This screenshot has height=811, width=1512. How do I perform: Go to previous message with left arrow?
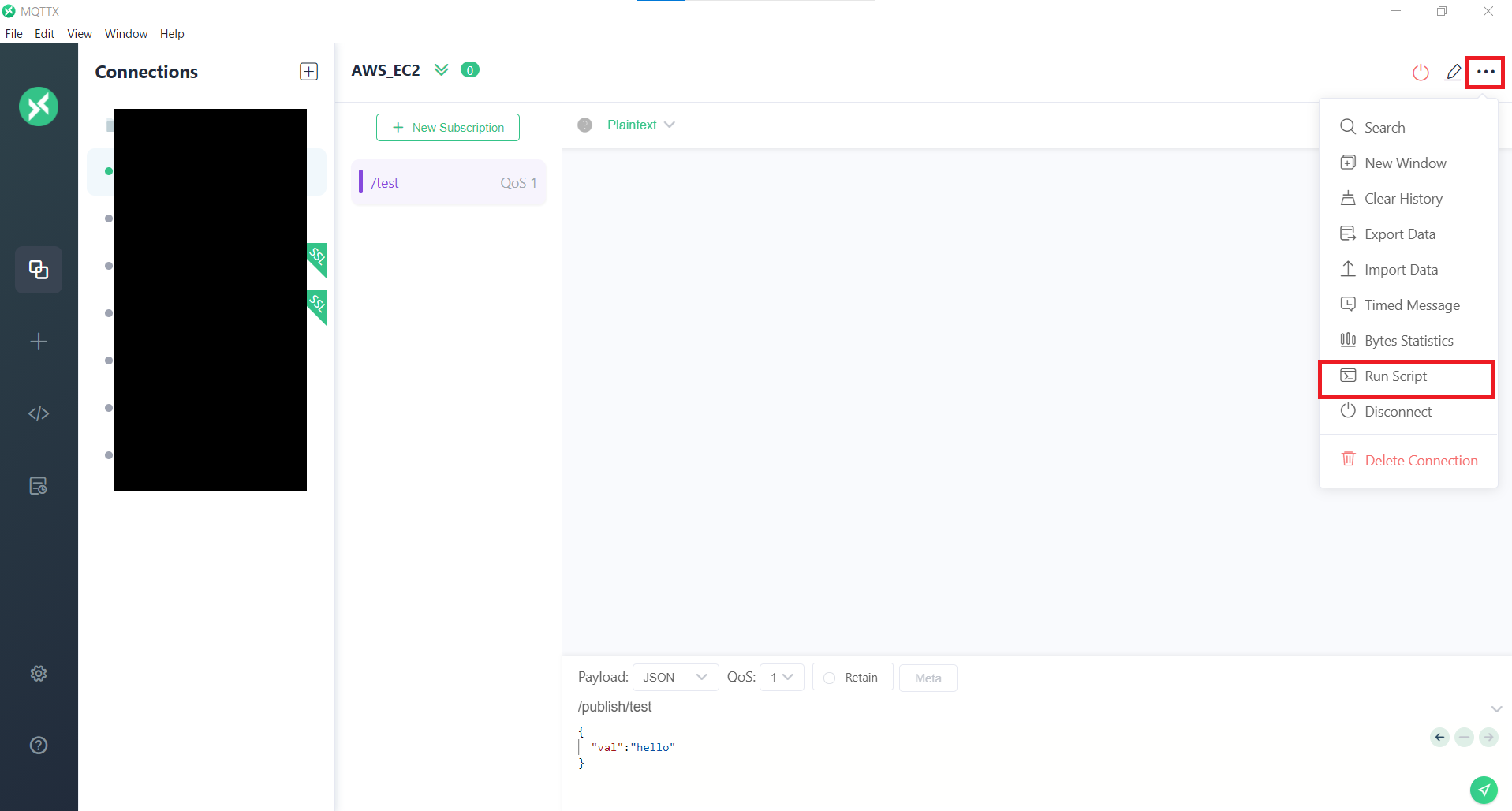pos(1439,737)
